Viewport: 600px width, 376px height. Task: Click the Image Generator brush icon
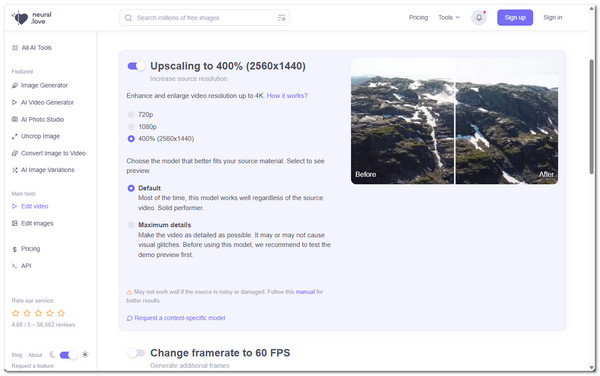click(15, 85)
